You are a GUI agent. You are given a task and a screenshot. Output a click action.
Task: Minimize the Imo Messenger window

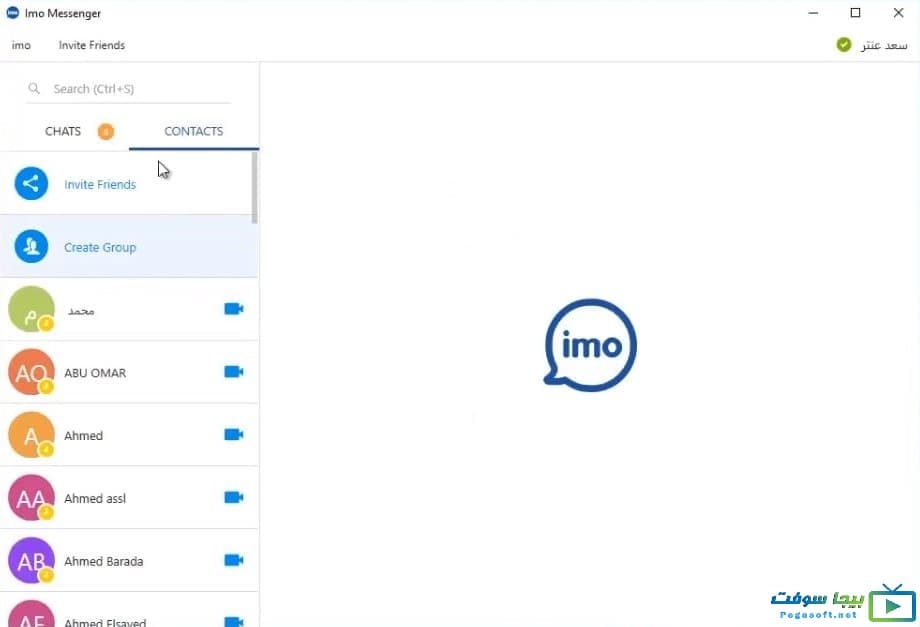point(813,13)
